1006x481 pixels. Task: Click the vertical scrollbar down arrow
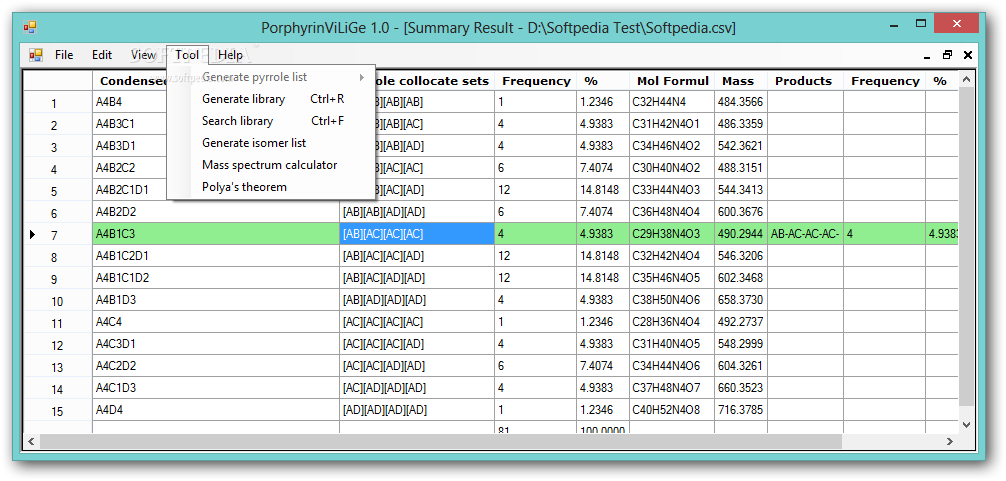(x=967, y=425)
